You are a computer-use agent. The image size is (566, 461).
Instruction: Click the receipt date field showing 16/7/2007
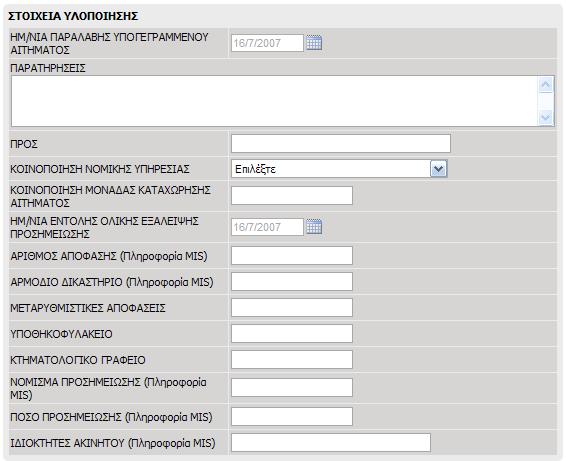pos(267,43)
